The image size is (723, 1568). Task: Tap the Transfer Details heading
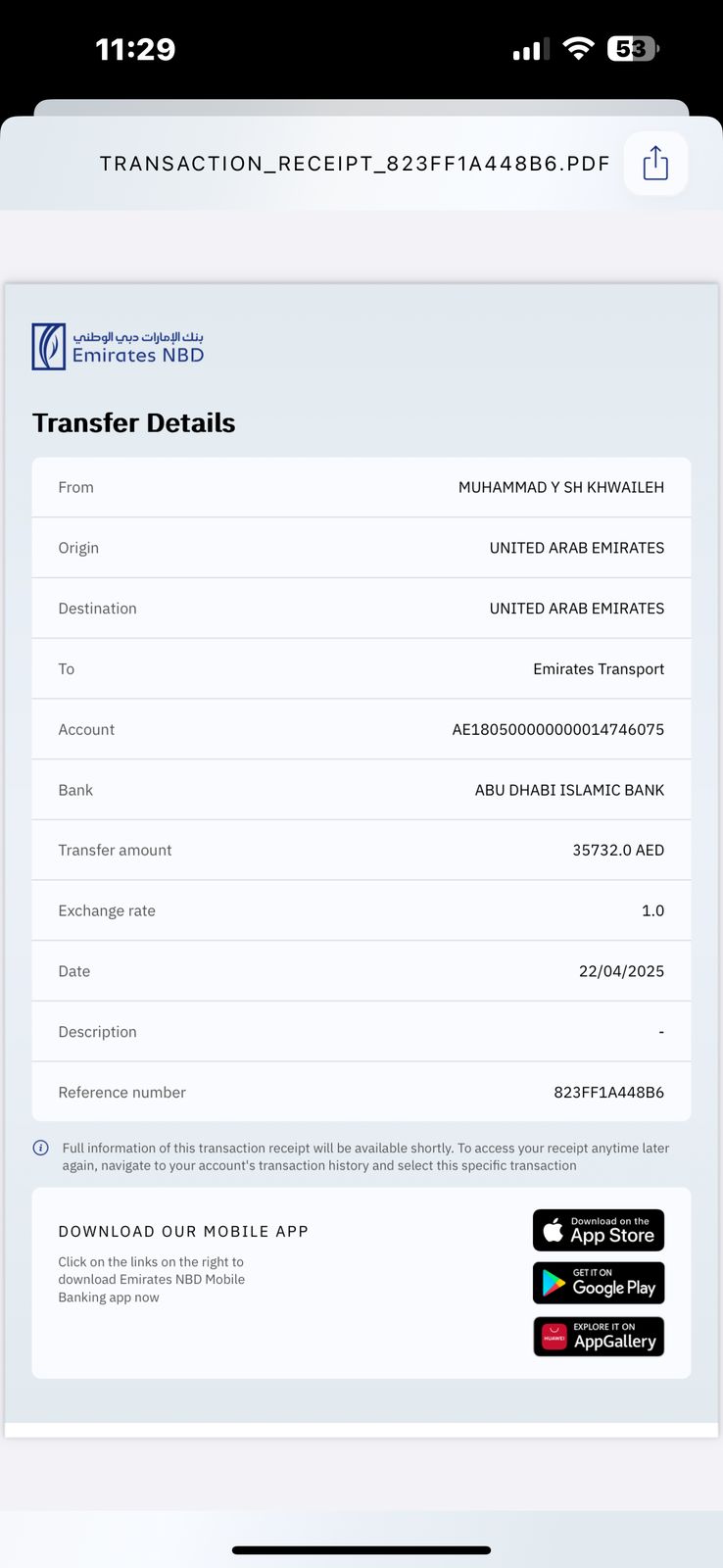[x=134, y=422]
